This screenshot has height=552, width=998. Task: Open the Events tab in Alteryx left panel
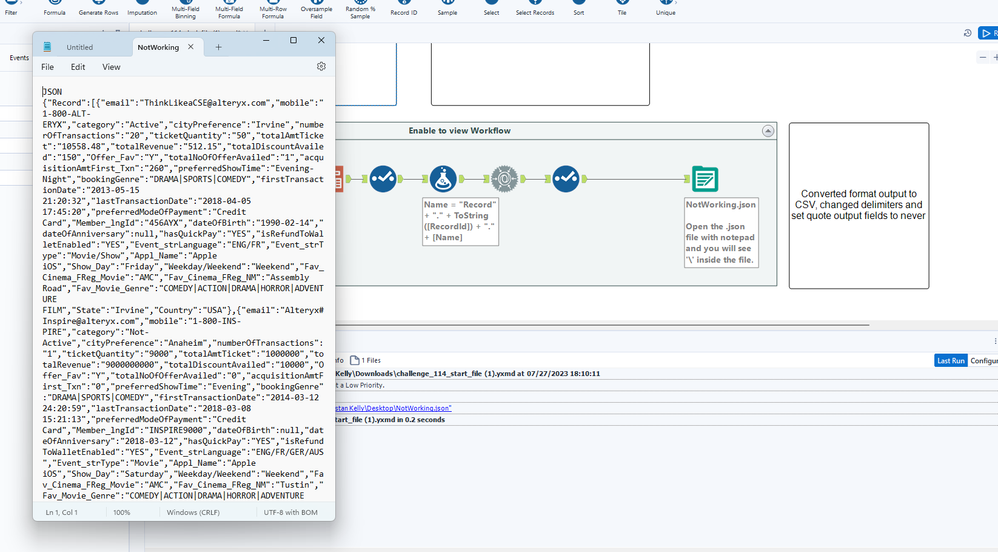(x=19, y=58)
